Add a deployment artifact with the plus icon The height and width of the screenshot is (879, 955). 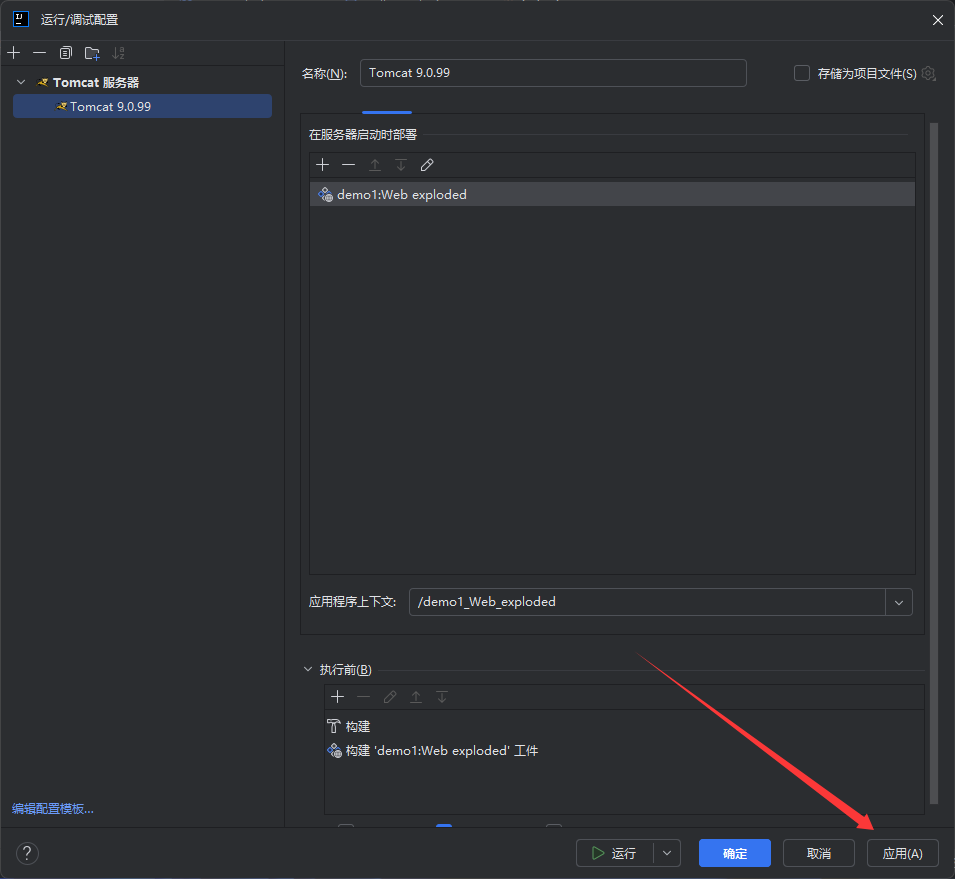(323, 165)
